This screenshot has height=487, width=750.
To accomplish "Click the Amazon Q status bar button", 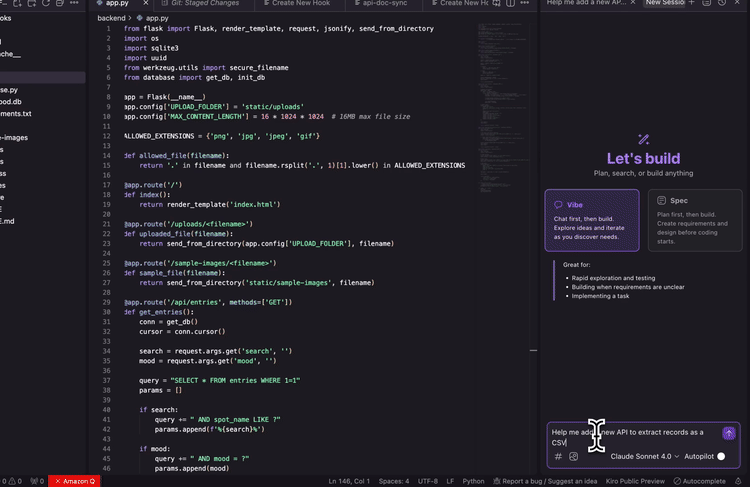I will coord(75,481).
